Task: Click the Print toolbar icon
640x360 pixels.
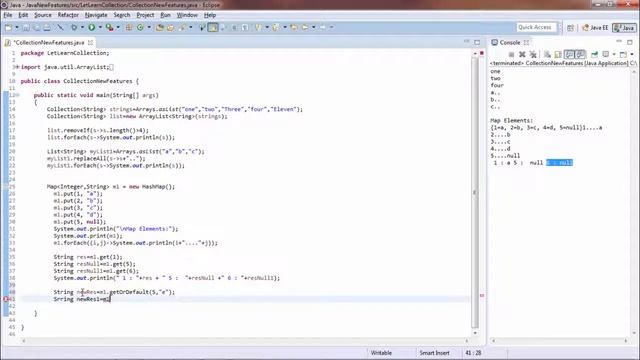Action: 47,27
